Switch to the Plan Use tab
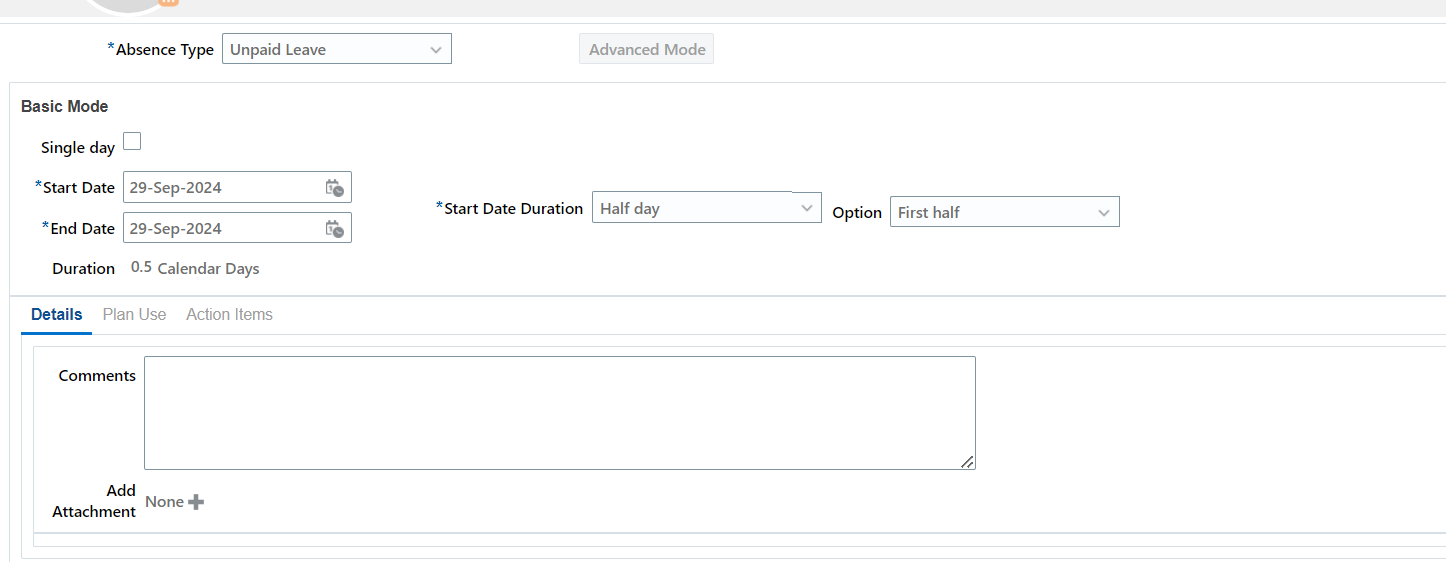The height and width of the screenshot is (562, 1446). click(134, 314)
